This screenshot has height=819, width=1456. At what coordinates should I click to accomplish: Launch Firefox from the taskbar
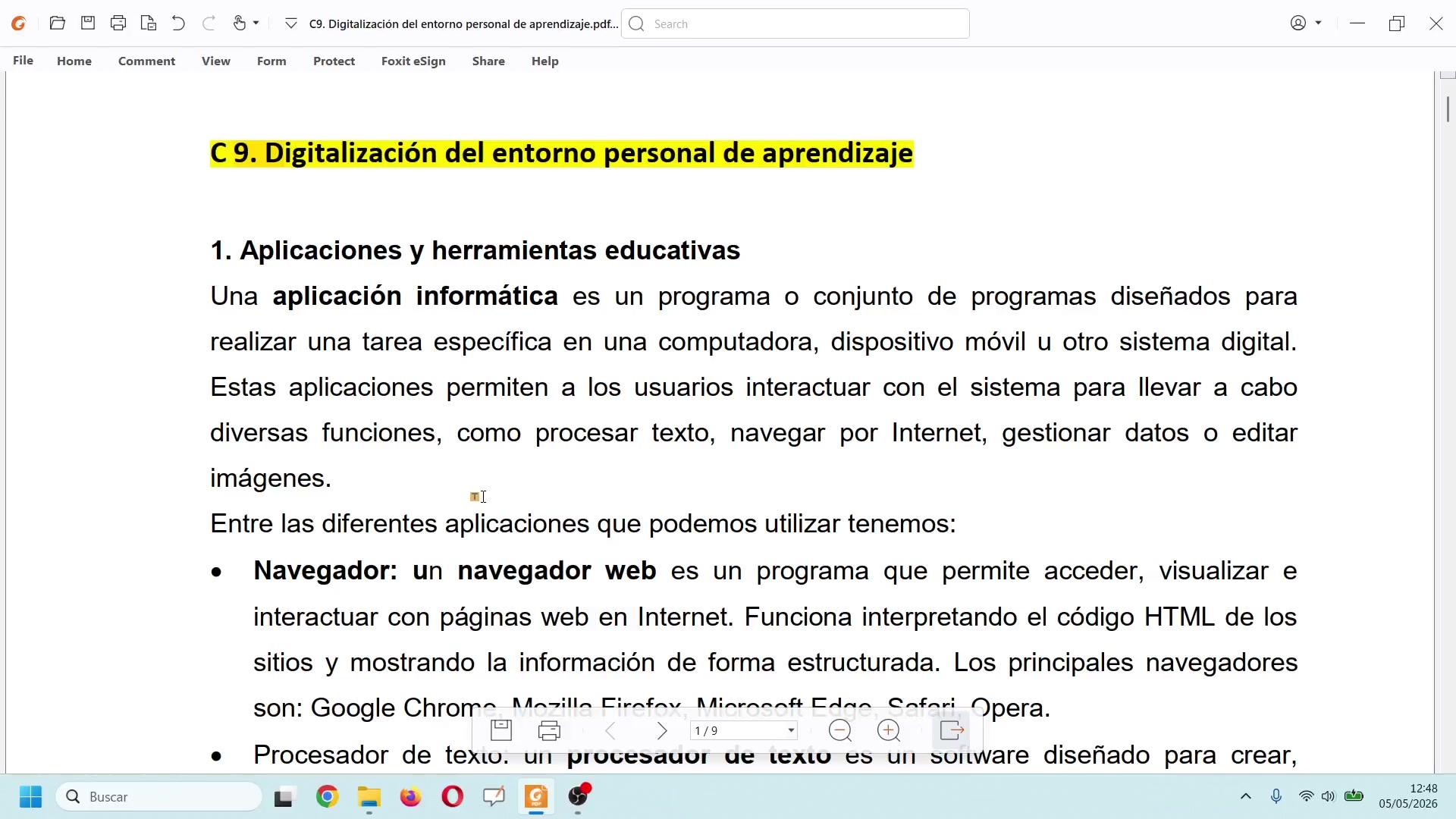click(410, 796)
